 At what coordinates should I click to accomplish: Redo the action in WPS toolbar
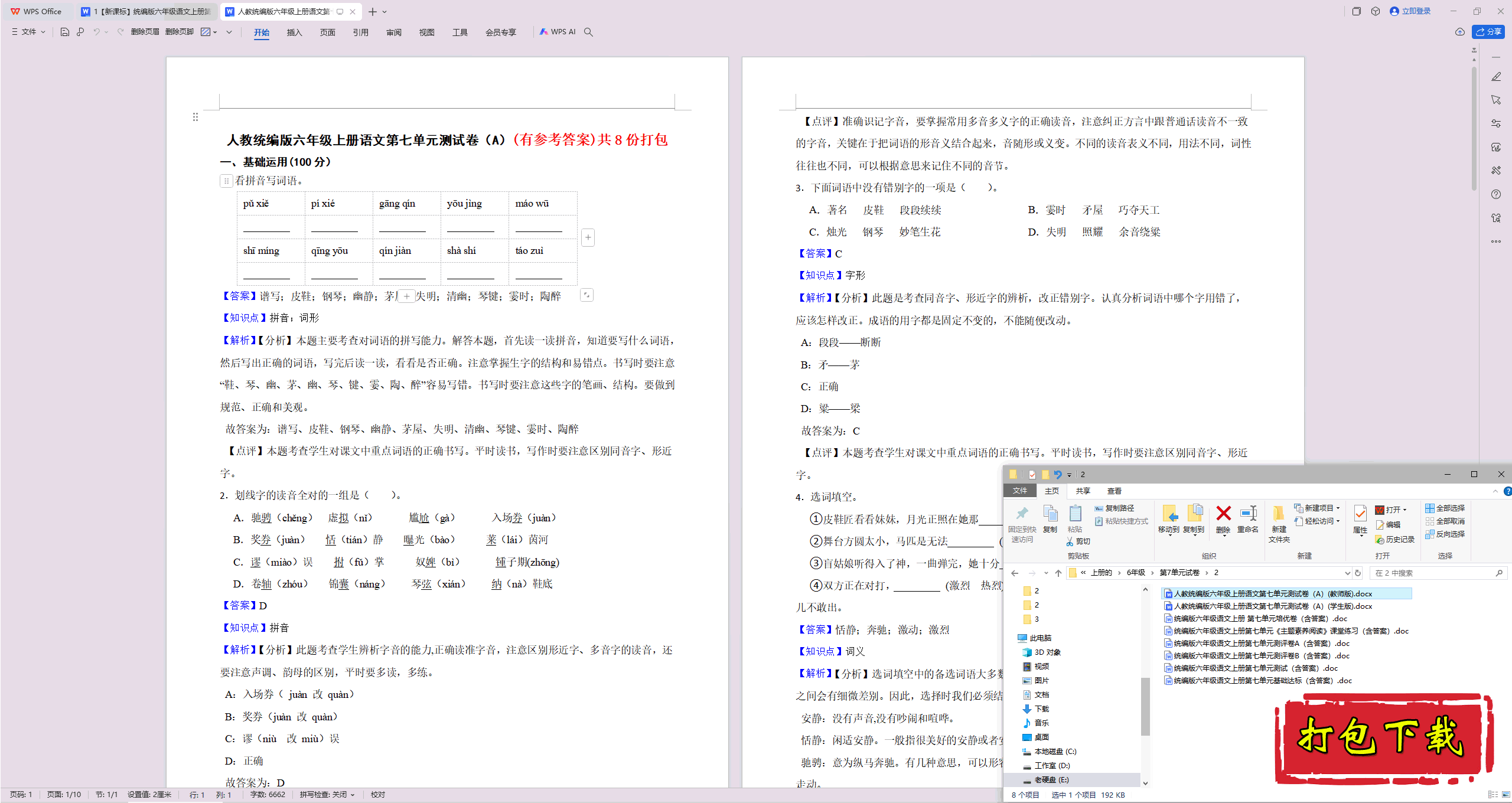coord(120,32)
